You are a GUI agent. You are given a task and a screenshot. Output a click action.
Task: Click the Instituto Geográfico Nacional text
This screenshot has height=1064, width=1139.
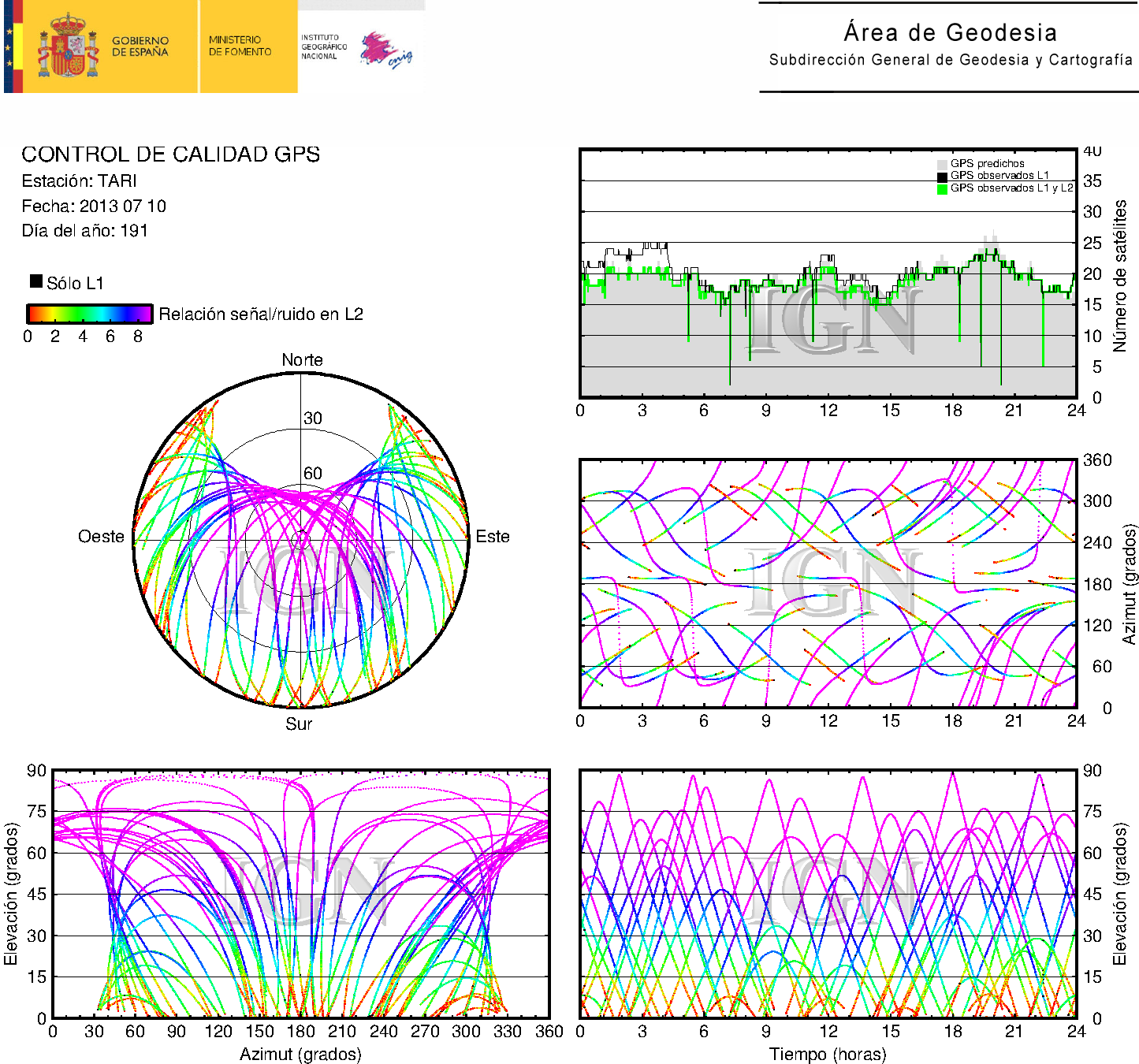323,47
